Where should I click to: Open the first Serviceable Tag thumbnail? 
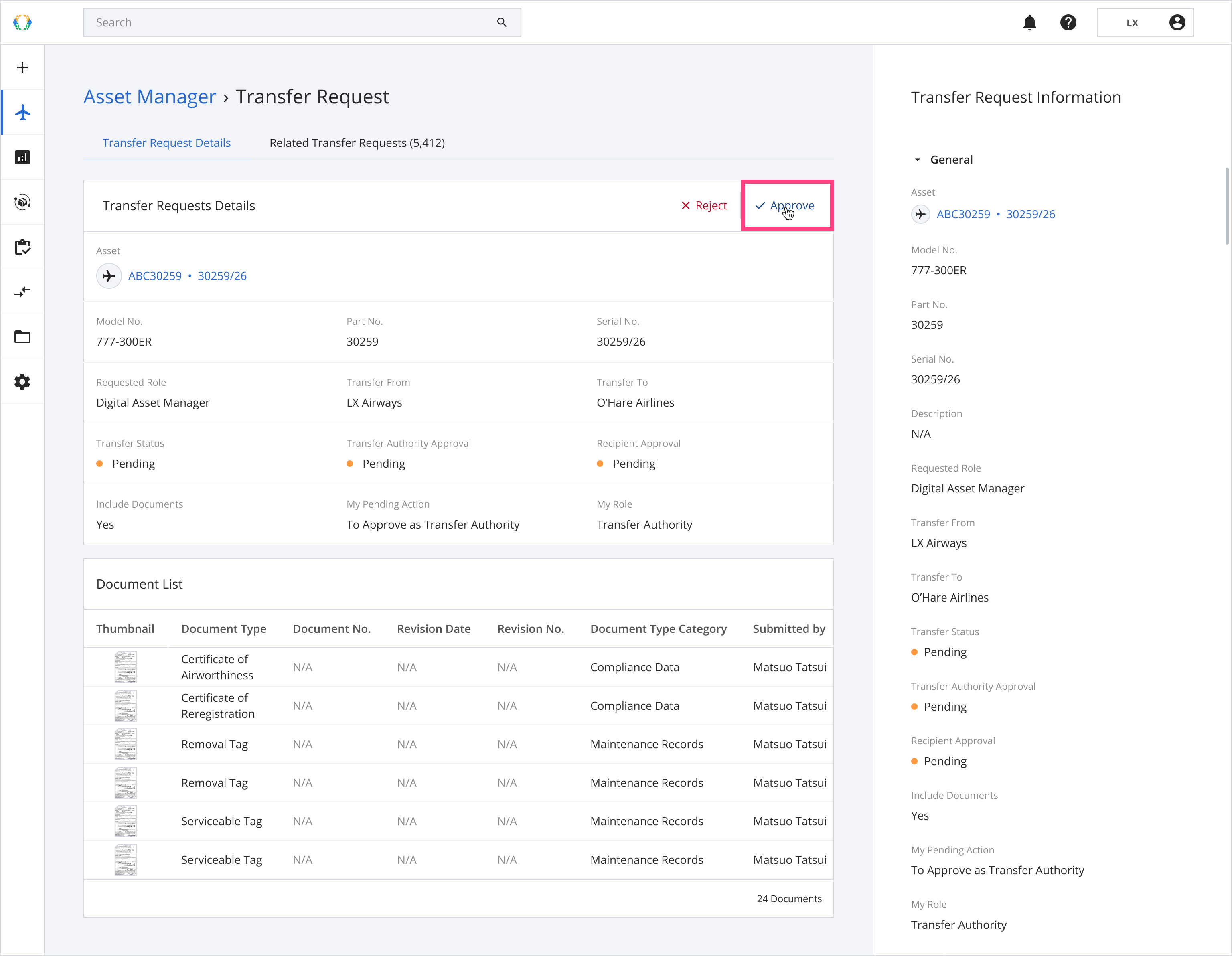pyautogui.click(x=125, y=821)
